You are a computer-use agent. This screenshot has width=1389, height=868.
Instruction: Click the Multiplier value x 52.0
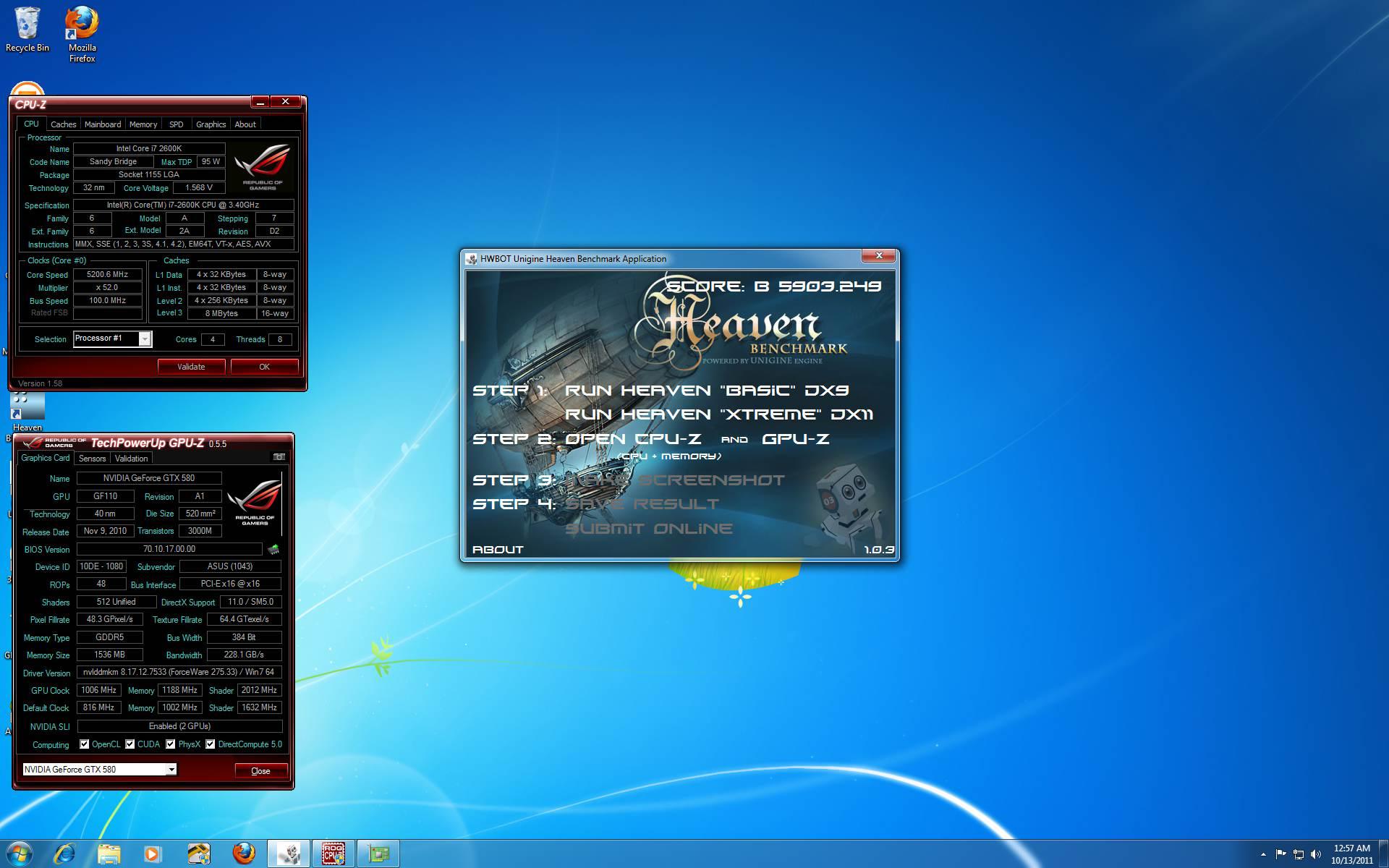pyautogui.click(x=107, y=287)
